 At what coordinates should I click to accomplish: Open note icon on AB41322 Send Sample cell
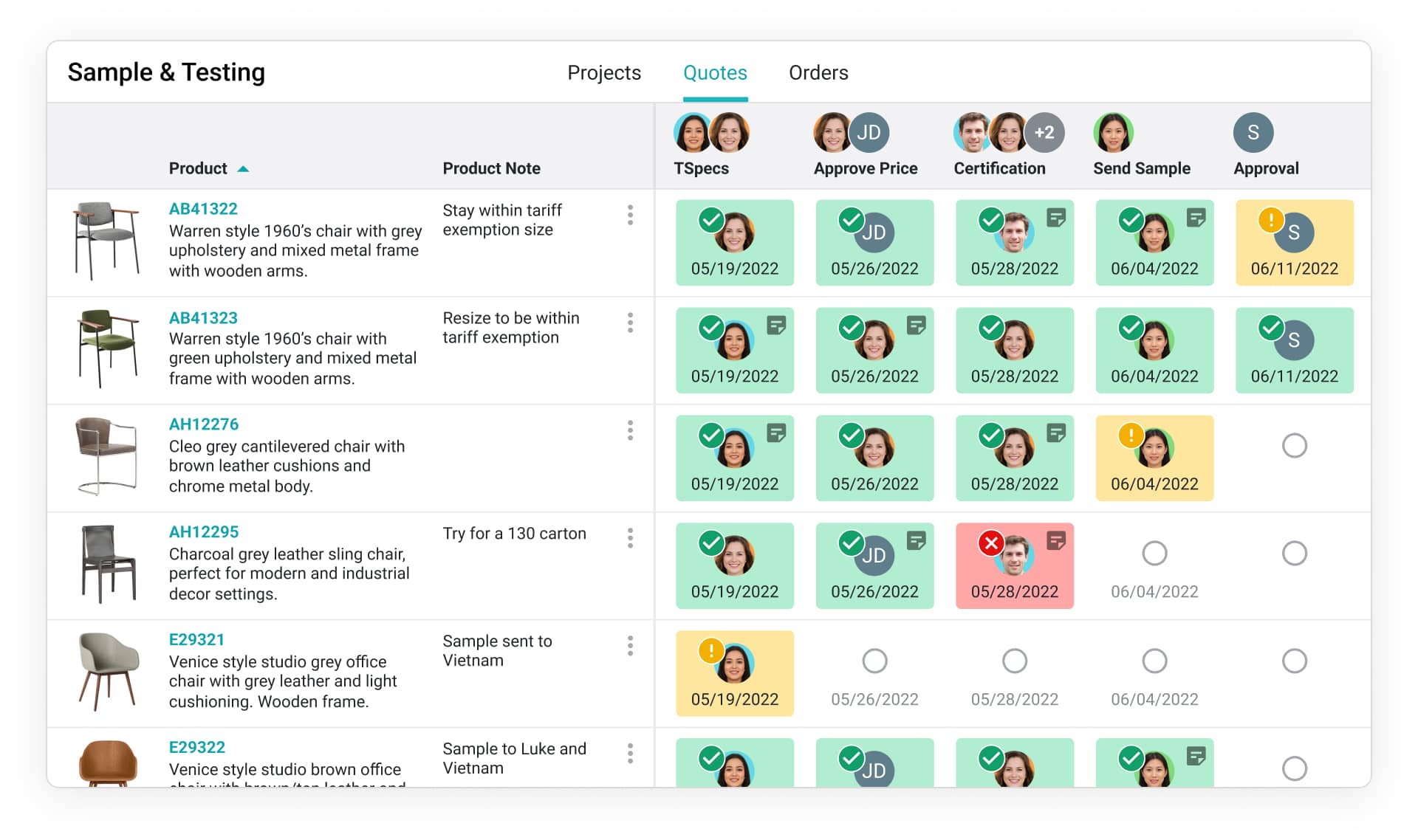coord(1196,218)
